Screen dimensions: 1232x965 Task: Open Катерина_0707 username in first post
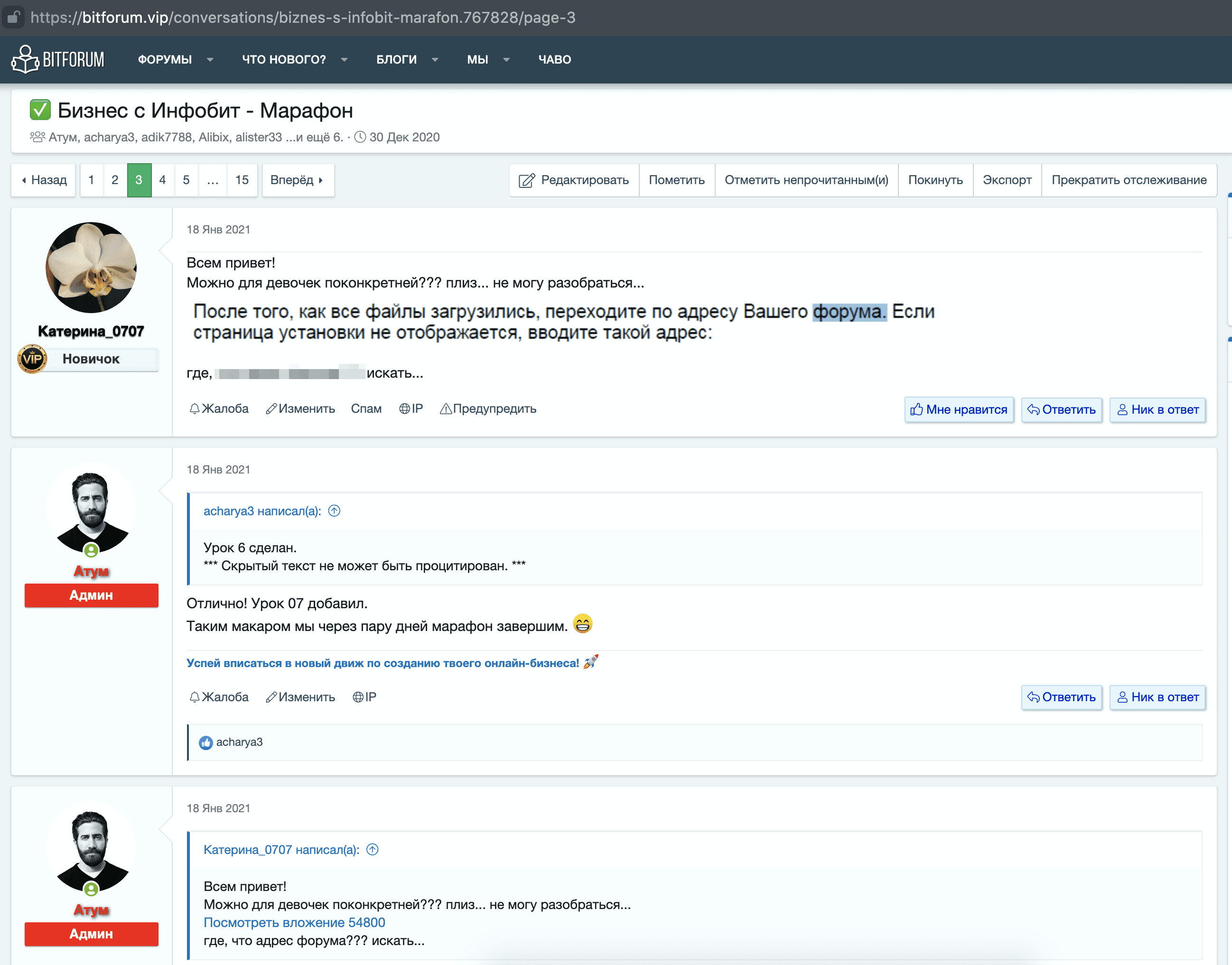click(x=91, y=332)
